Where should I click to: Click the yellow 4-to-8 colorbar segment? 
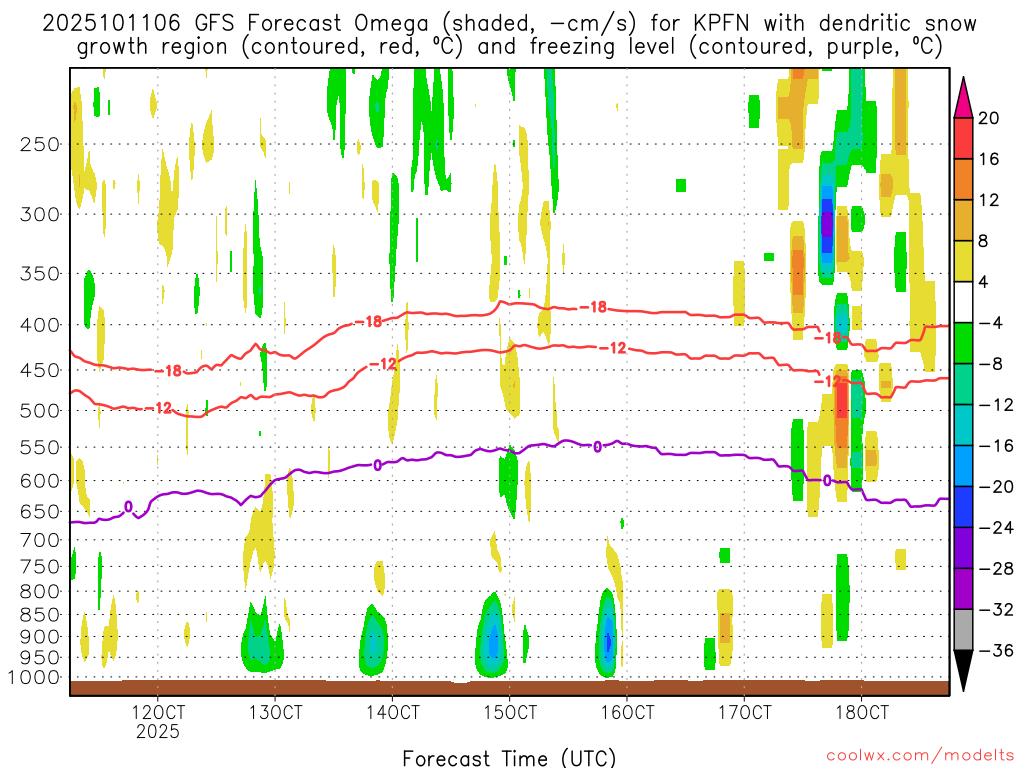(963, 261)
